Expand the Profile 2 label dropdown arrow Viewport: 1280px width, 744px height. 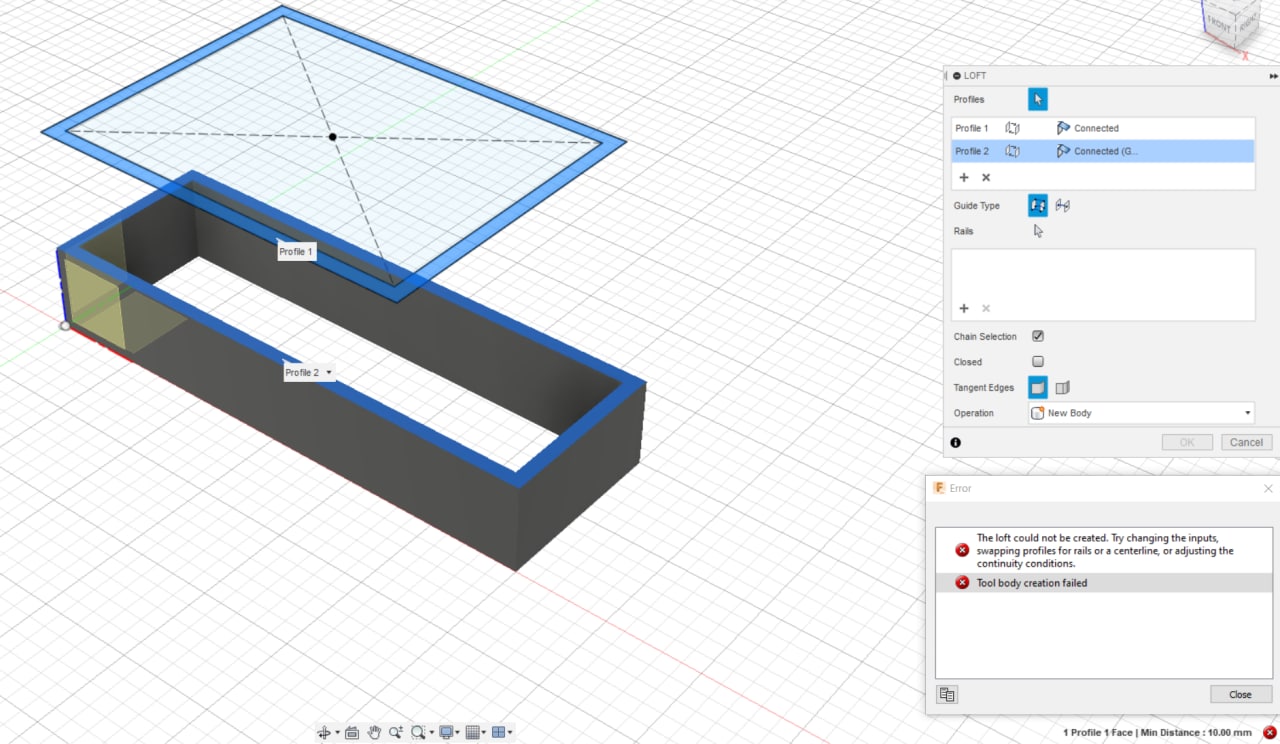coord(329,372)
